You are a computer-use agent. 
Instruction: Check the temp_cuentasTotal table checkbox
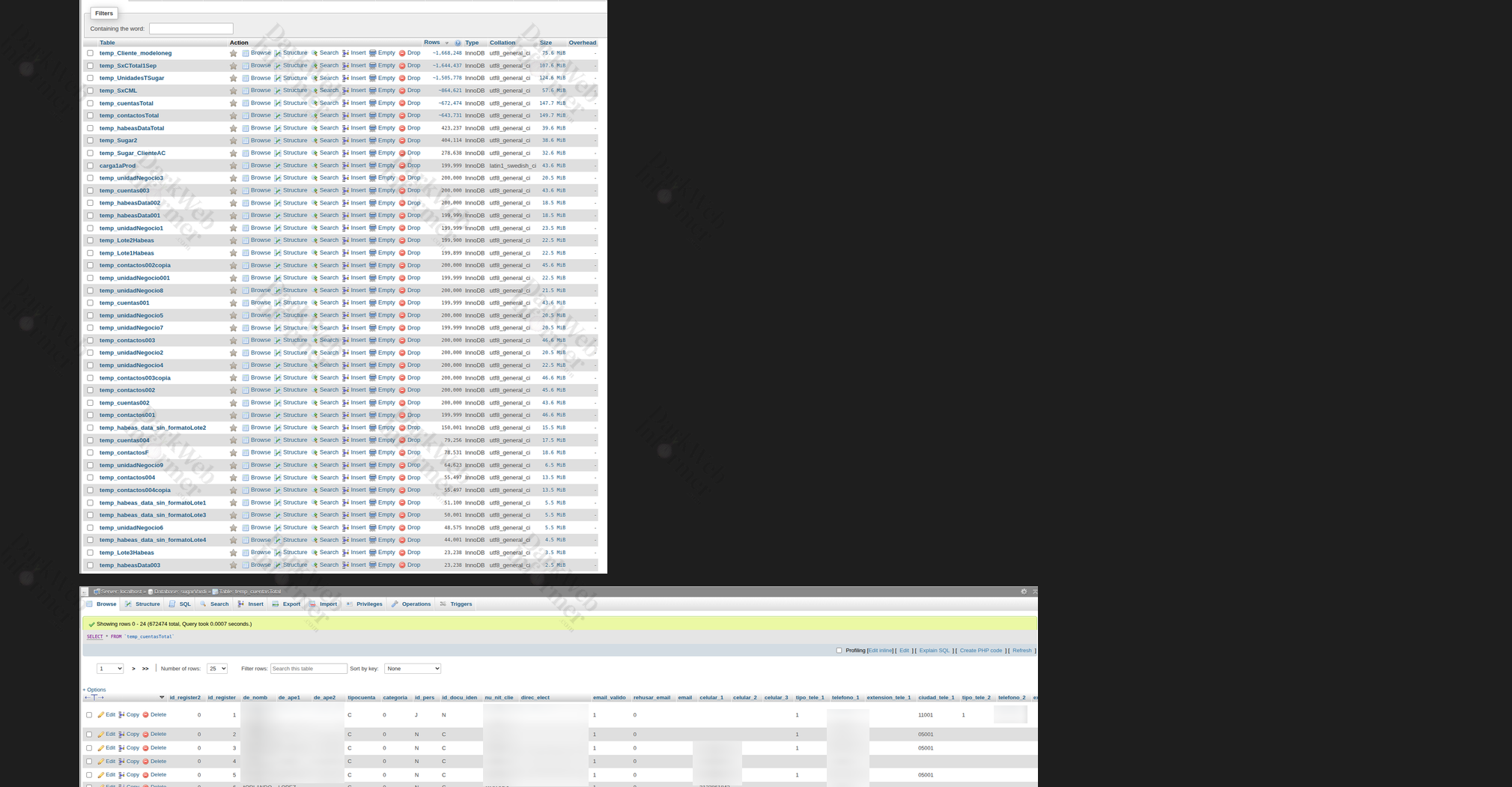[91, 103]
